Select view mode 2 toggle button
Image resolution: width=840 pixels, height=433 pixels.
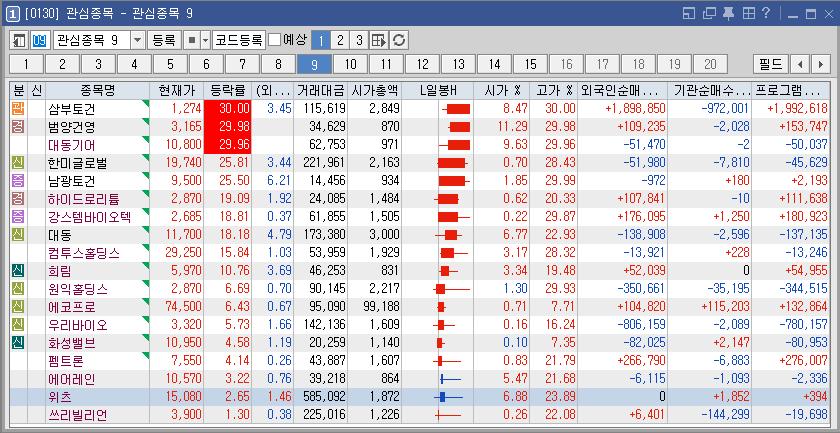click(x=340, y=40)
